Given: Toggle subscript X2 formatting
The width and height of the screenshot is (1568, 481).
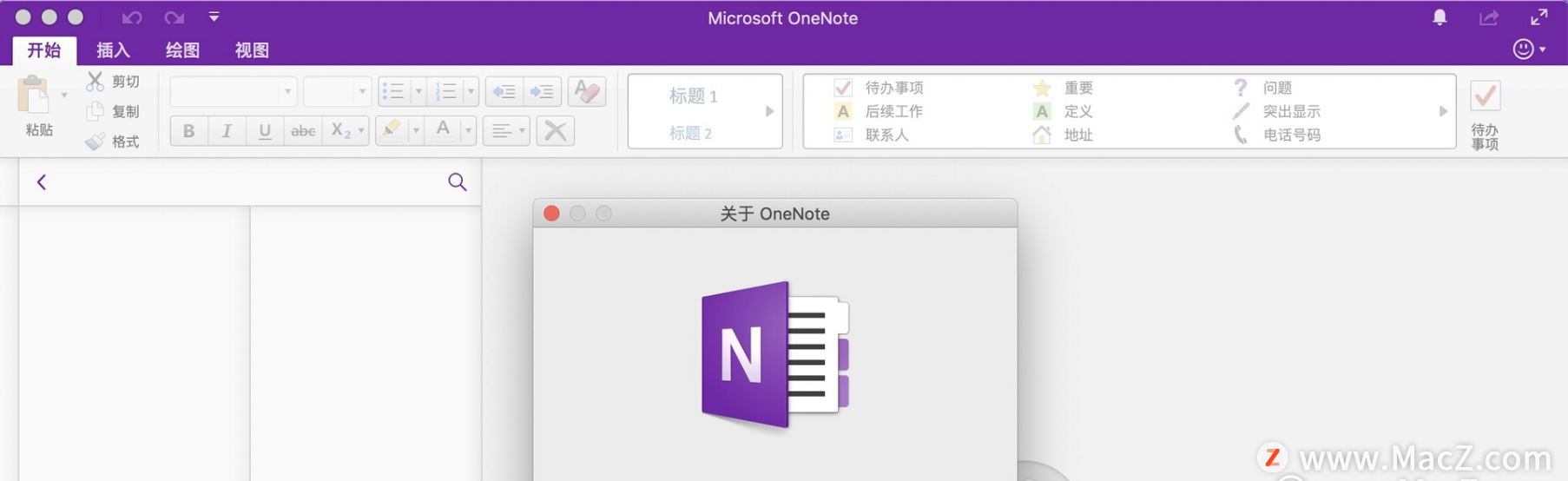Looking at the screenshot, I should [x=339, y=131].
